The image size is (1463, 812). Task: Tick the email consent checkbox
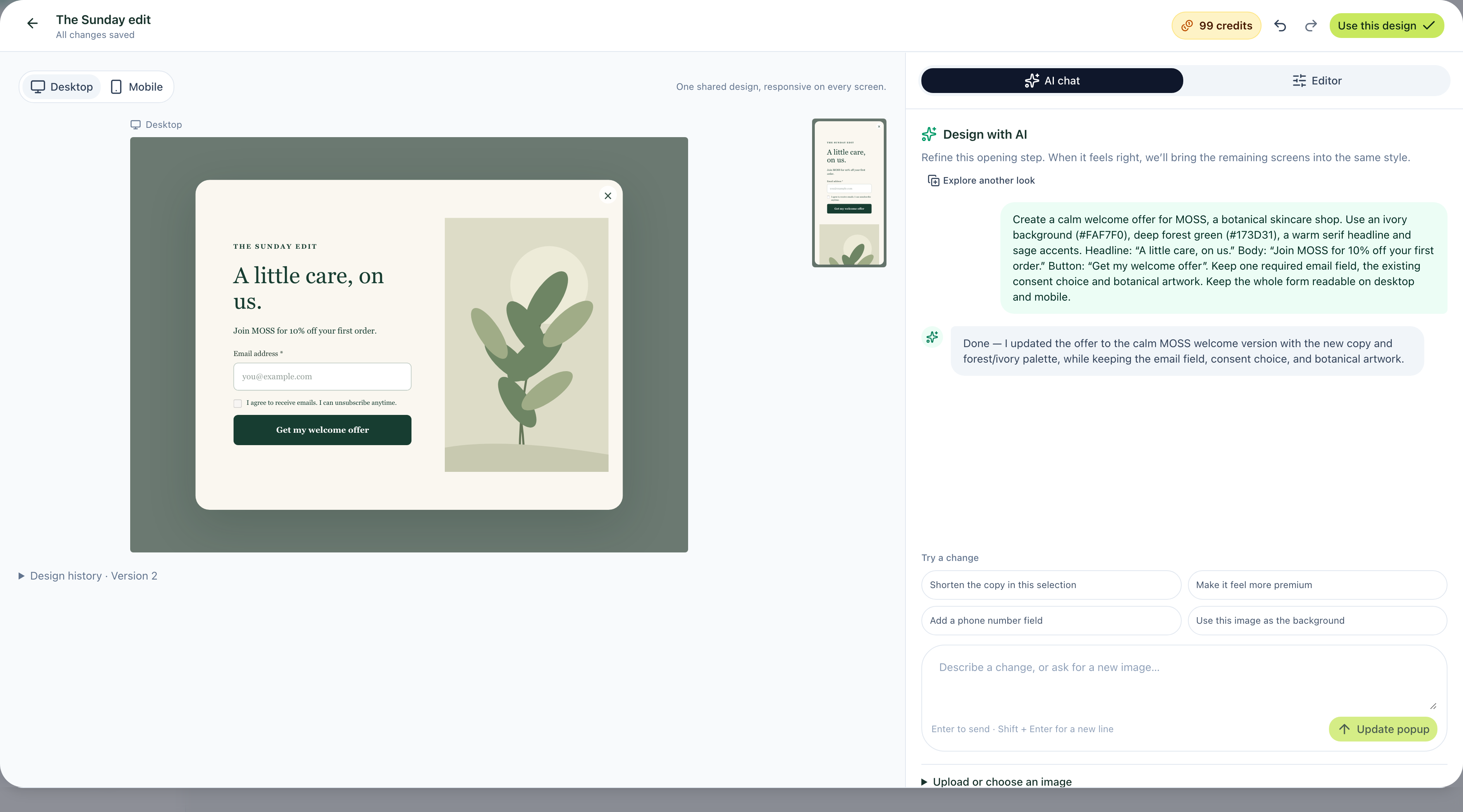point(238,403)
